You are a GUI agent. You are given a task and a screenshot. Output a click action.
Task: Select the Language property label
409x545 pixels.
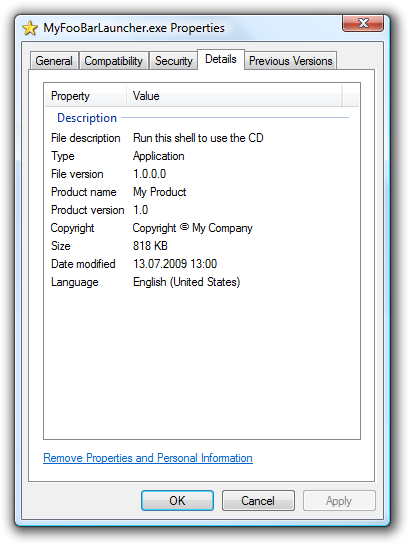[x=74, y=282]
